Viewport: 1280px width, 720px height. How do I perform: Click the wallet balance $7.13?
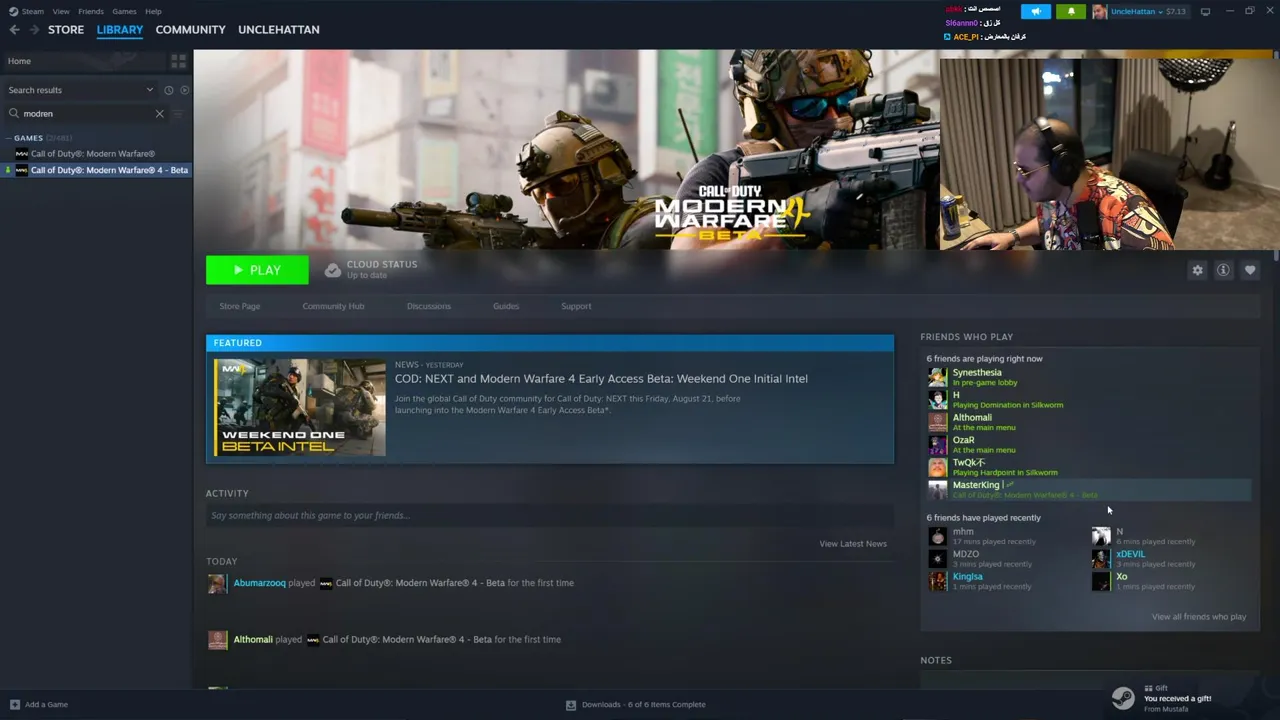tap(1175, 12)
